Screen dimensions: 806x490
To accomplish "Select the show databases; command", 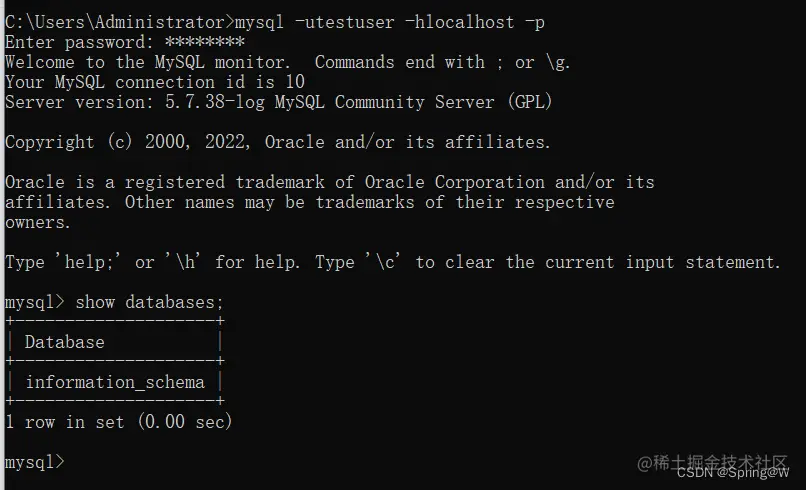I will click(150, 302).
